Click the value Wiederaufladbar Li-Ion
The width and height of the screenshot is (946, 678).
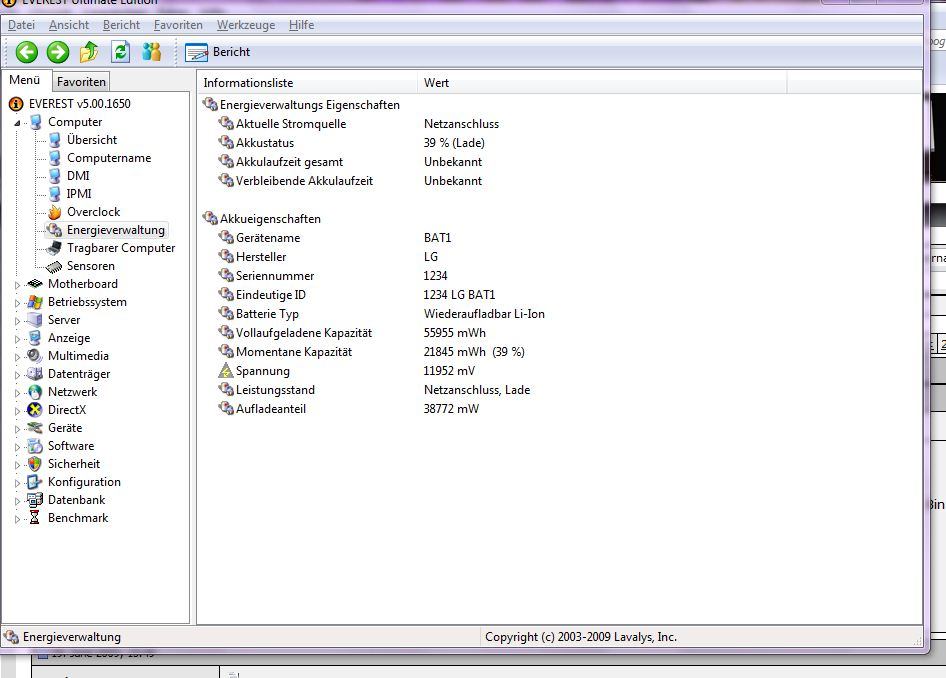coord(484,314)
